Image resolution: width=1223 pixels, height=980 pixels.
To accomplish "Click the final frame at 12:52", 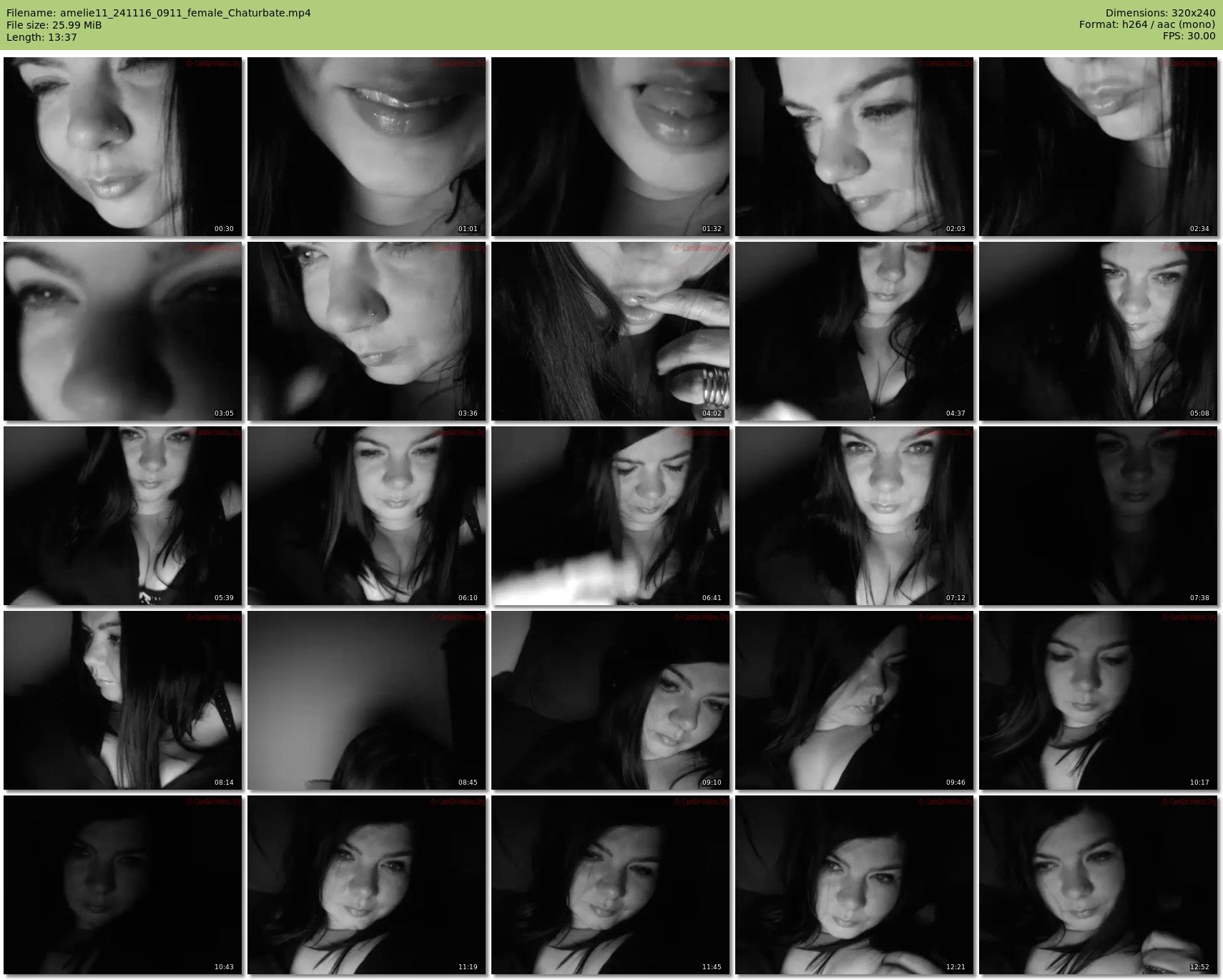I will [1099, 885].
